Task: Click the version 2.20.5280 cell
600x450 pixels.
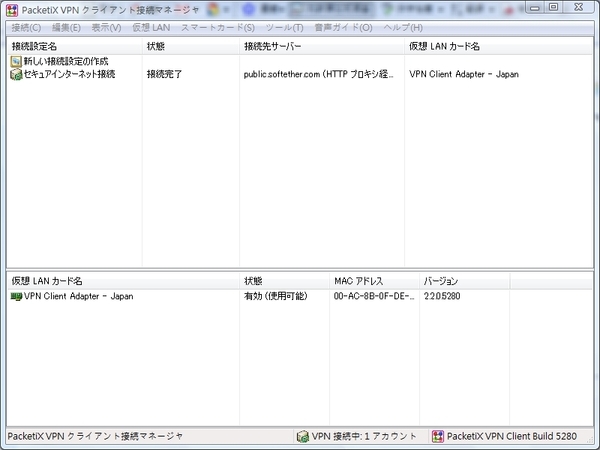Action: tap(442, 296)
